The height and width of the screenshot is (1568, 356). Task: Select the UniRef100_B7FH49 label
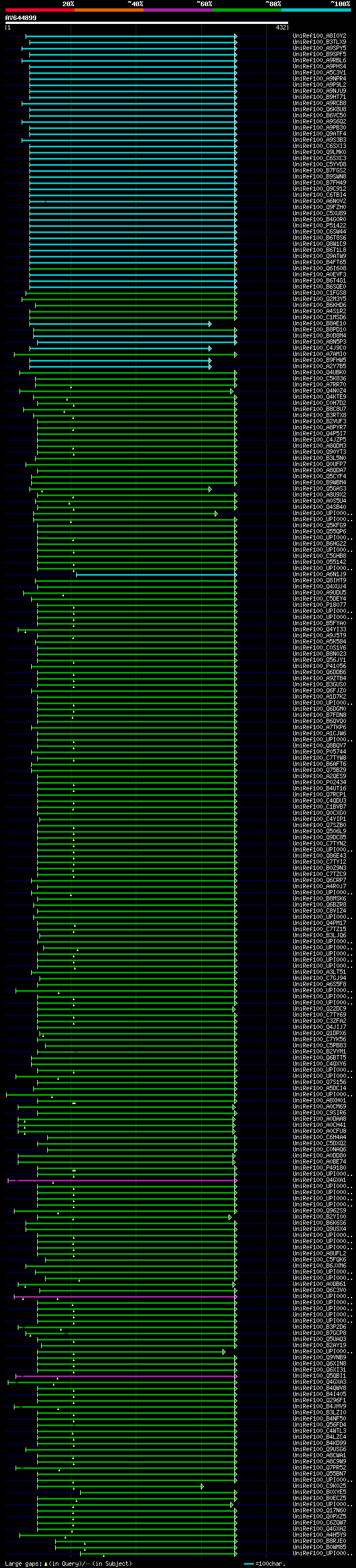[x=319, y=182]
